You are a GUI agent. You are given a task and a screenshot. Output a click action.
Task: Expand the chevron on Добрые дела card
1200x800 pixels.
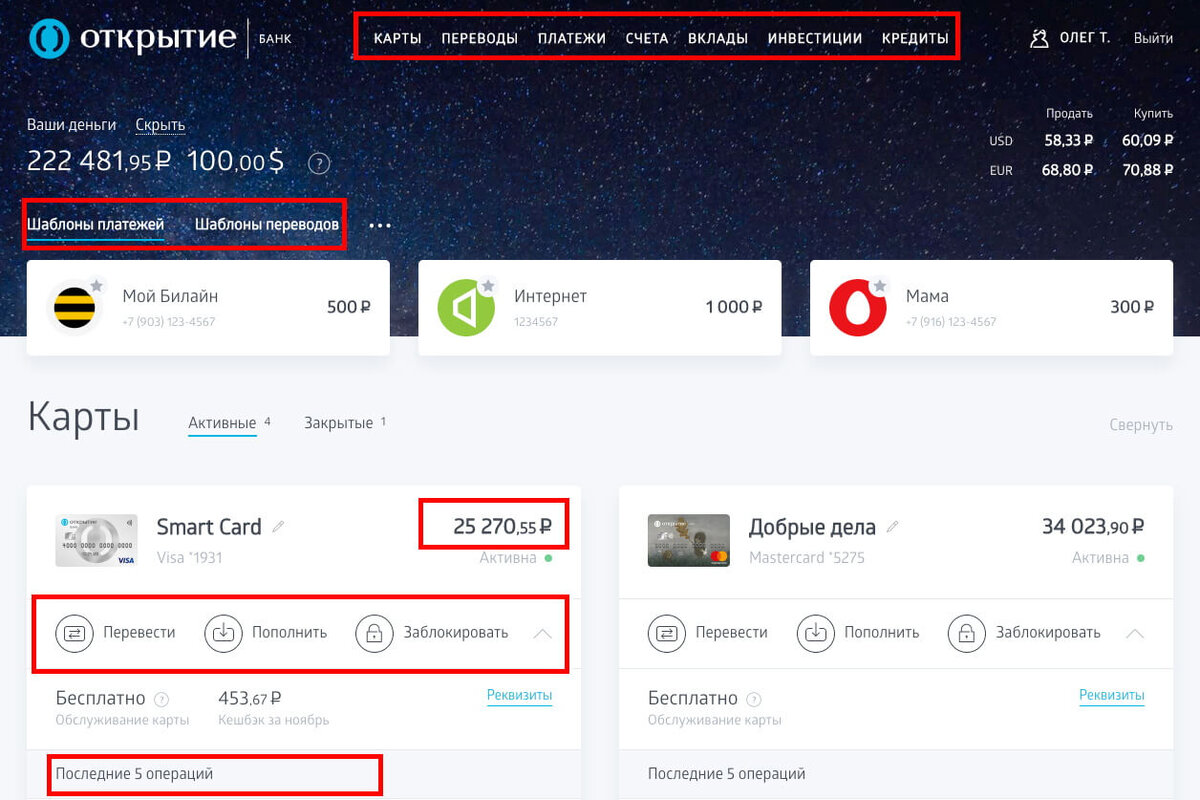pyautogui.click(x=1135, y=632)
